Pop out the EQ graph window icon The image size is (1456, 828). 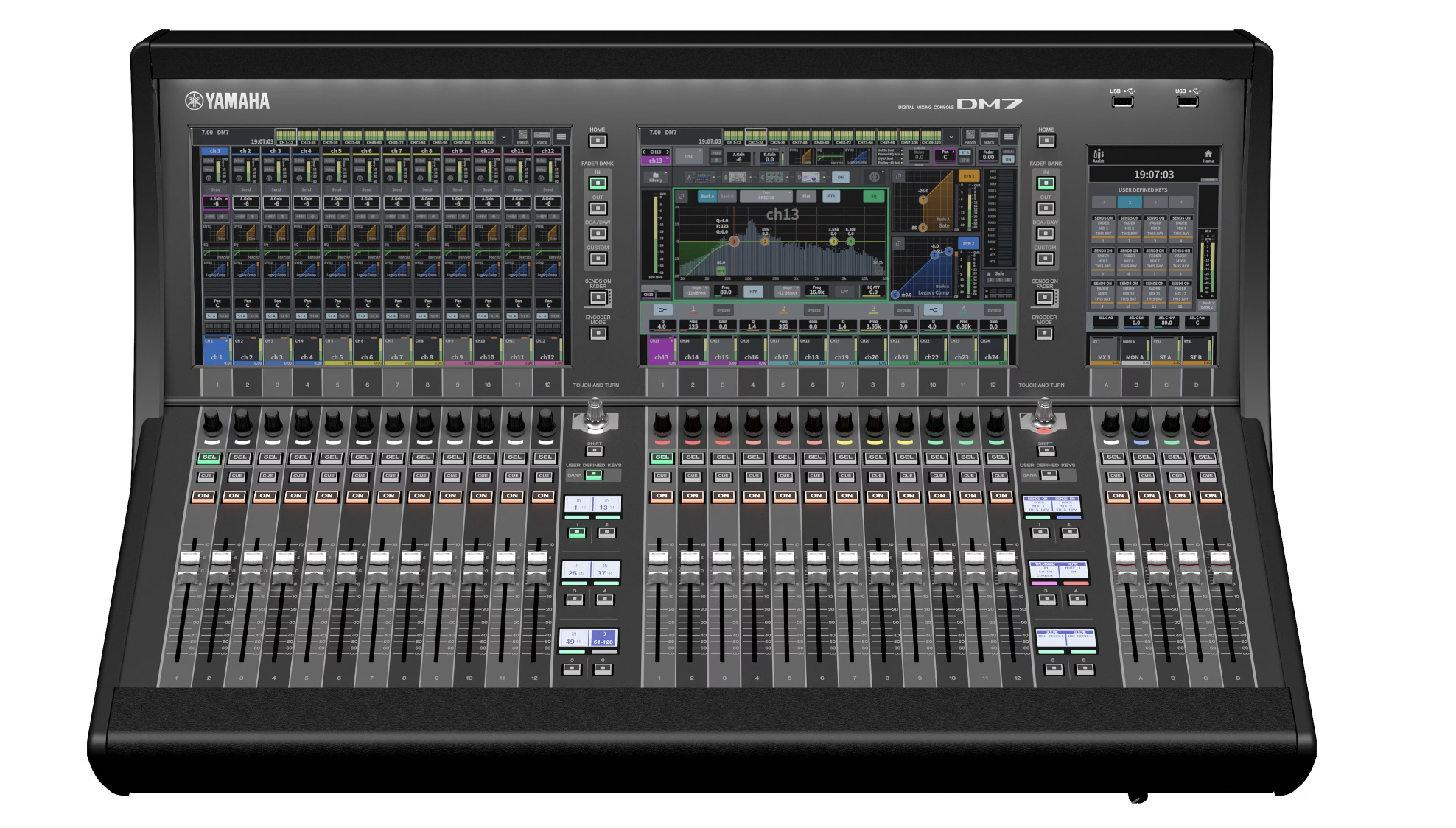coord(682,197)
